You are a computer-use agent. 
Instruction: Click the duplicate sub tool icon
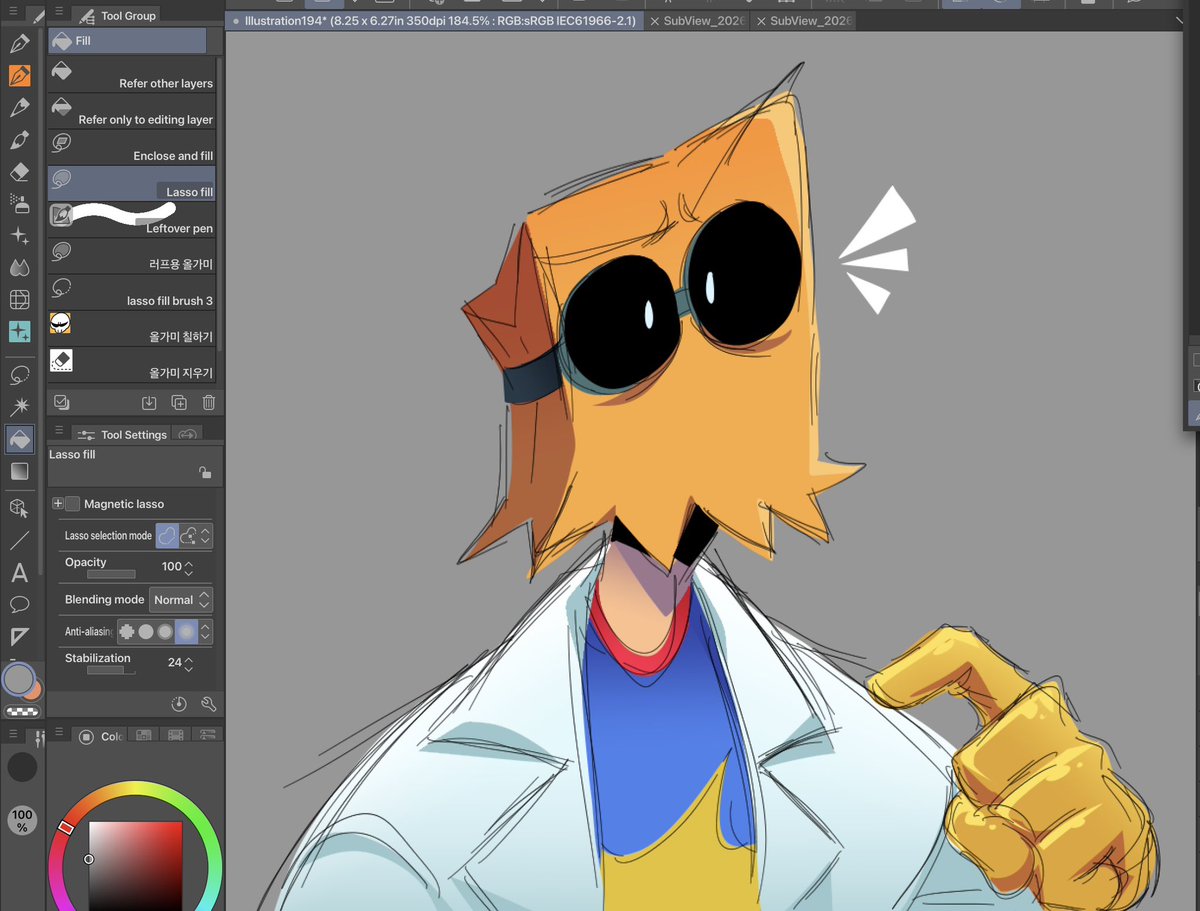[179, 403]
